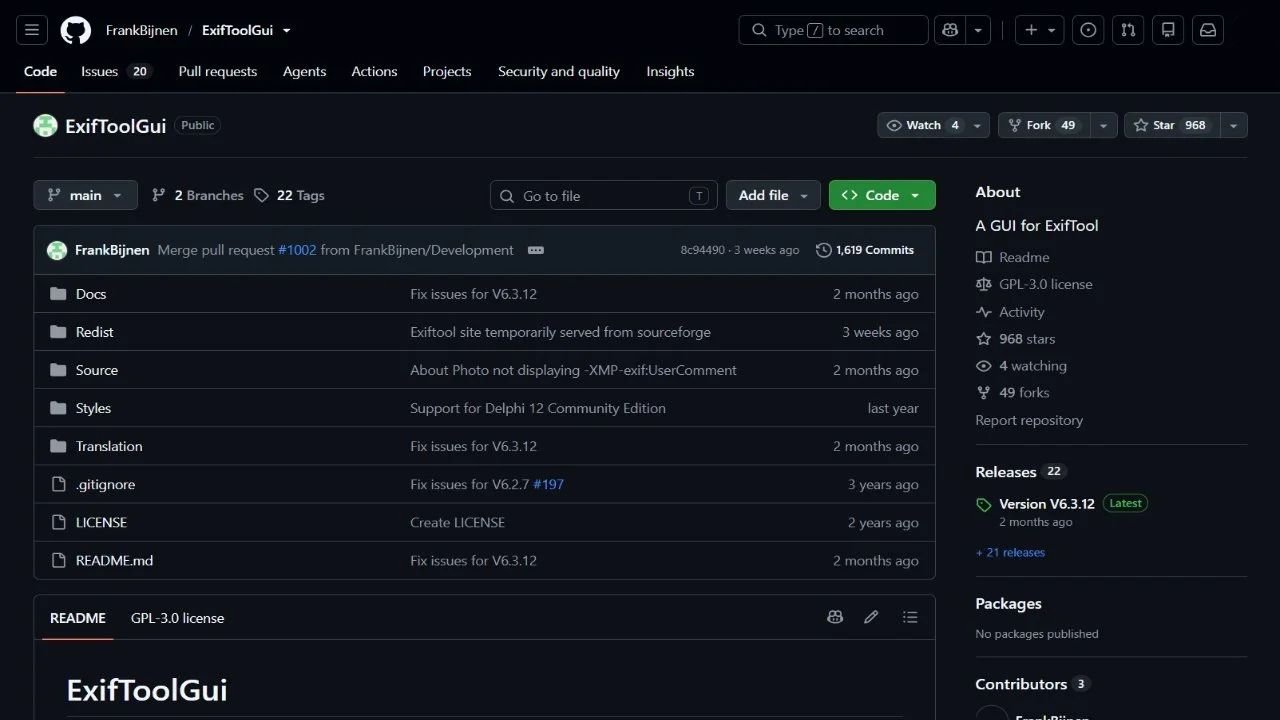Open notifications inbox icon
The width and height of the screenshot is (1280, 720).
(x=1208, y=30)
